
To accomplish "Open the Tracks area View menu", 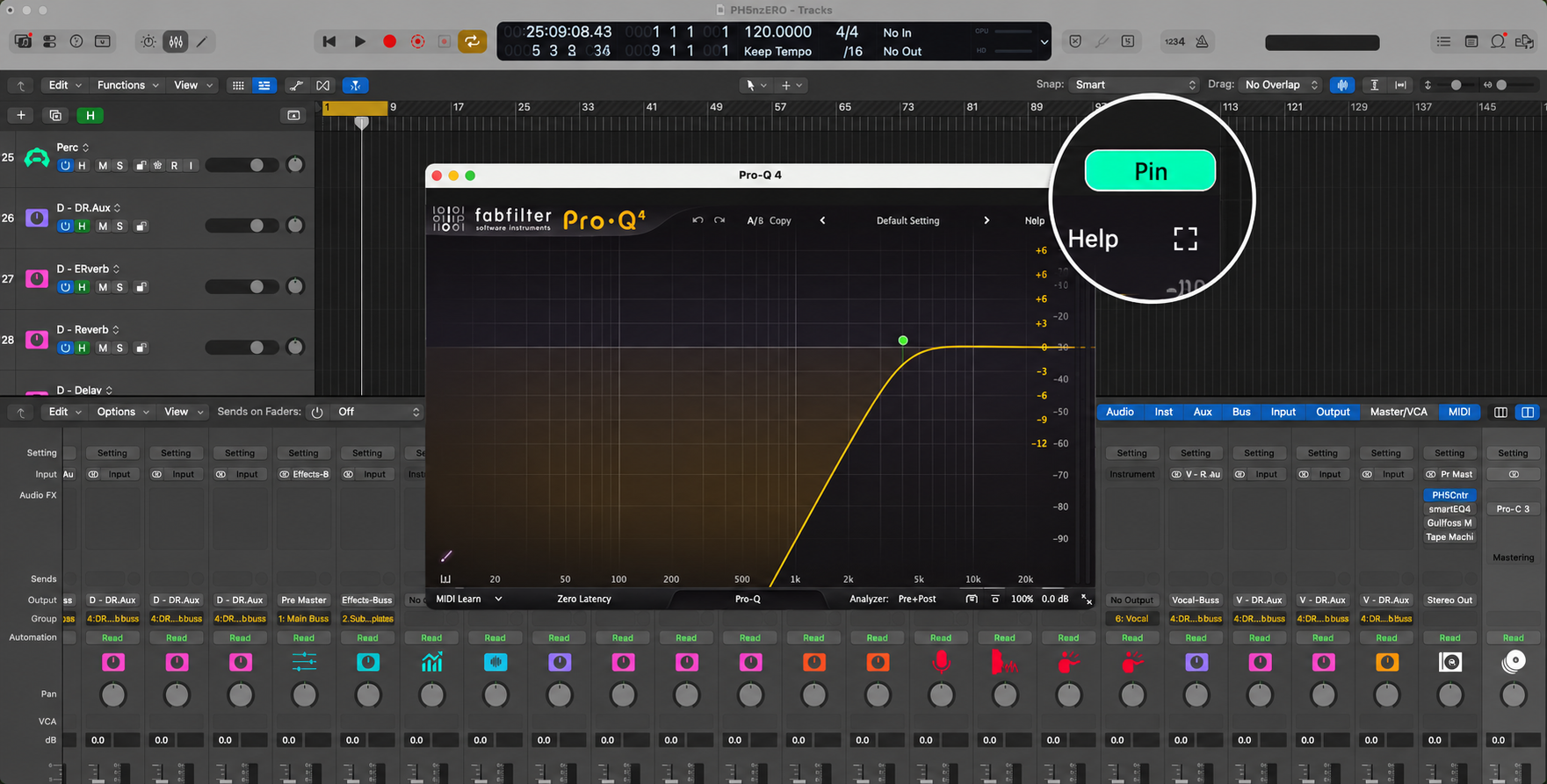I will [x=192, y=85].
